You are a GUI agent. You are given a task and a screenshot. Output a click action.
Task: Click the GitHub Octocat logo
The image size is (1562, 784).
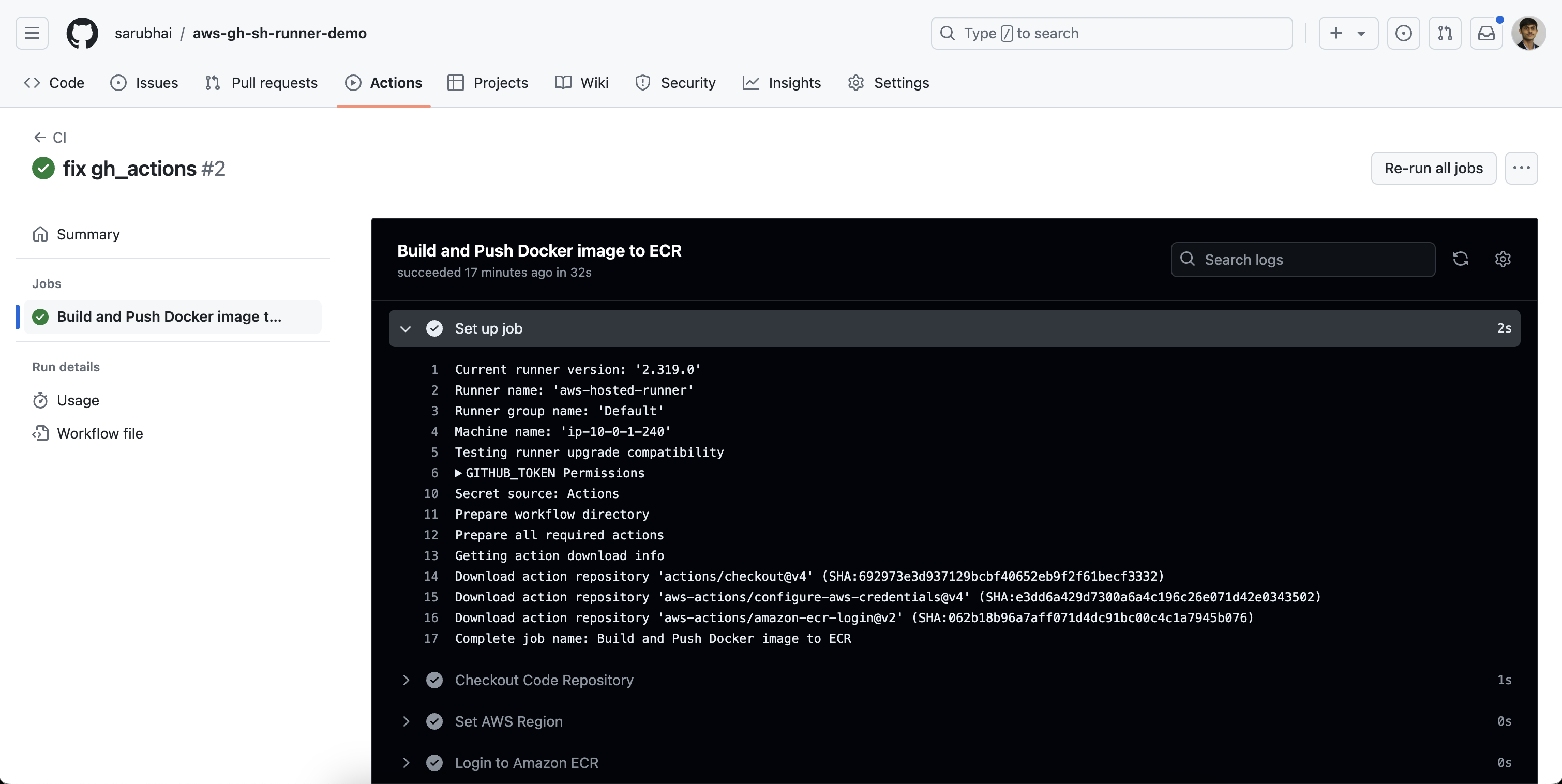point(82,33)
